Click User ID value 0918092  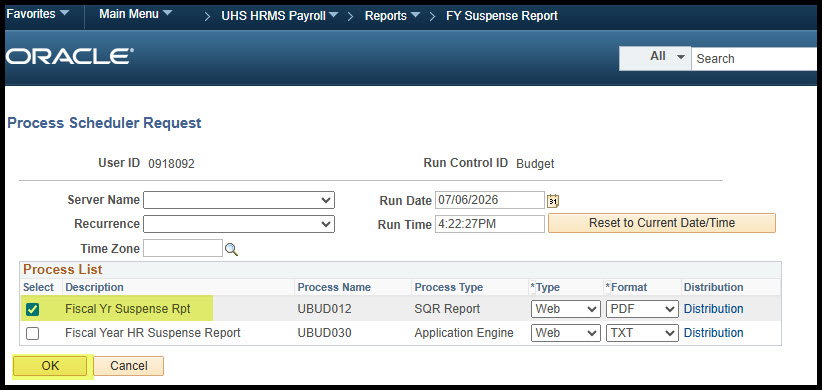171,164
